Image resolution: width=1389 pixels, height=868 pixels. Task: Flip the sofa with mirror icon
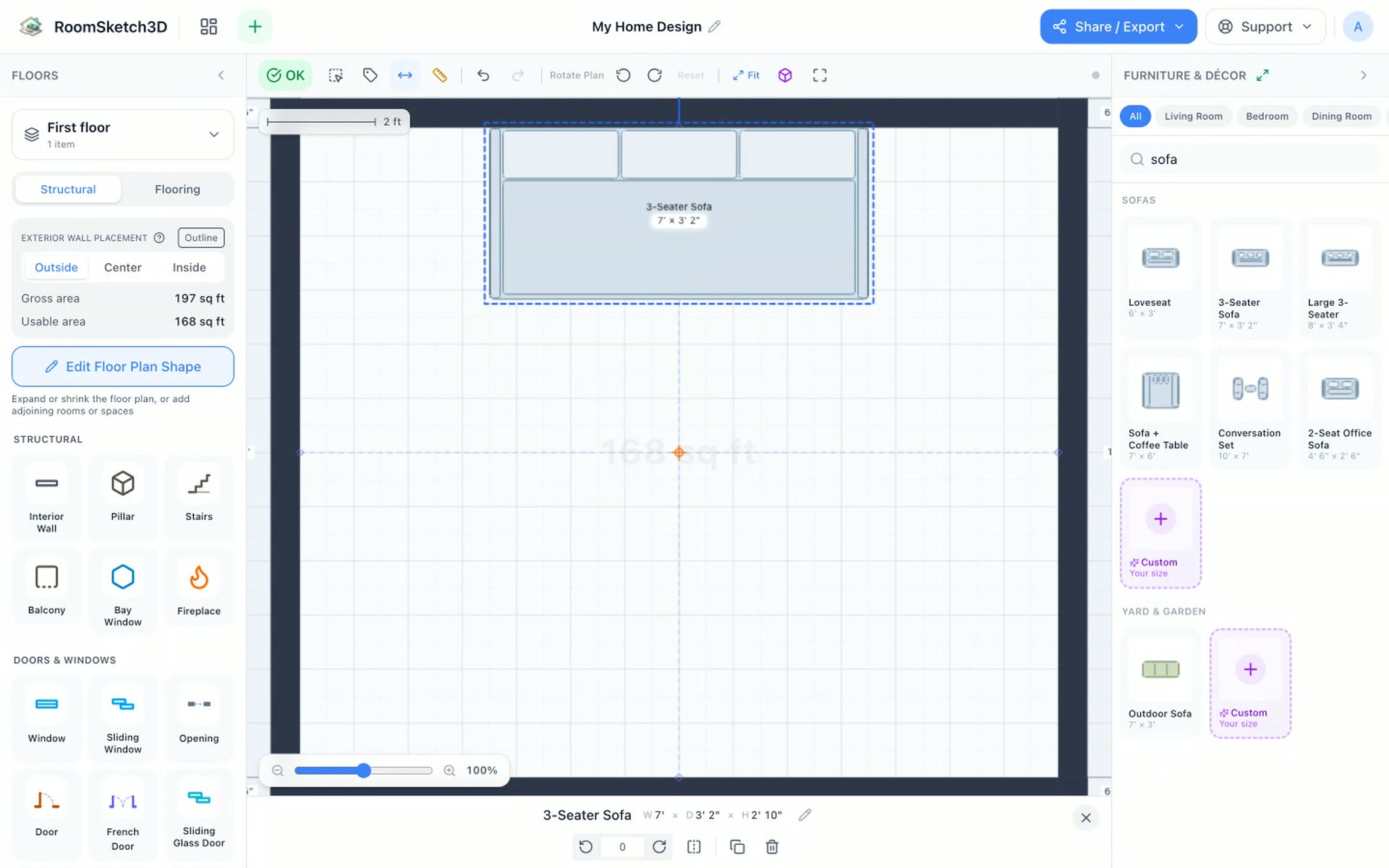[694, 846]
